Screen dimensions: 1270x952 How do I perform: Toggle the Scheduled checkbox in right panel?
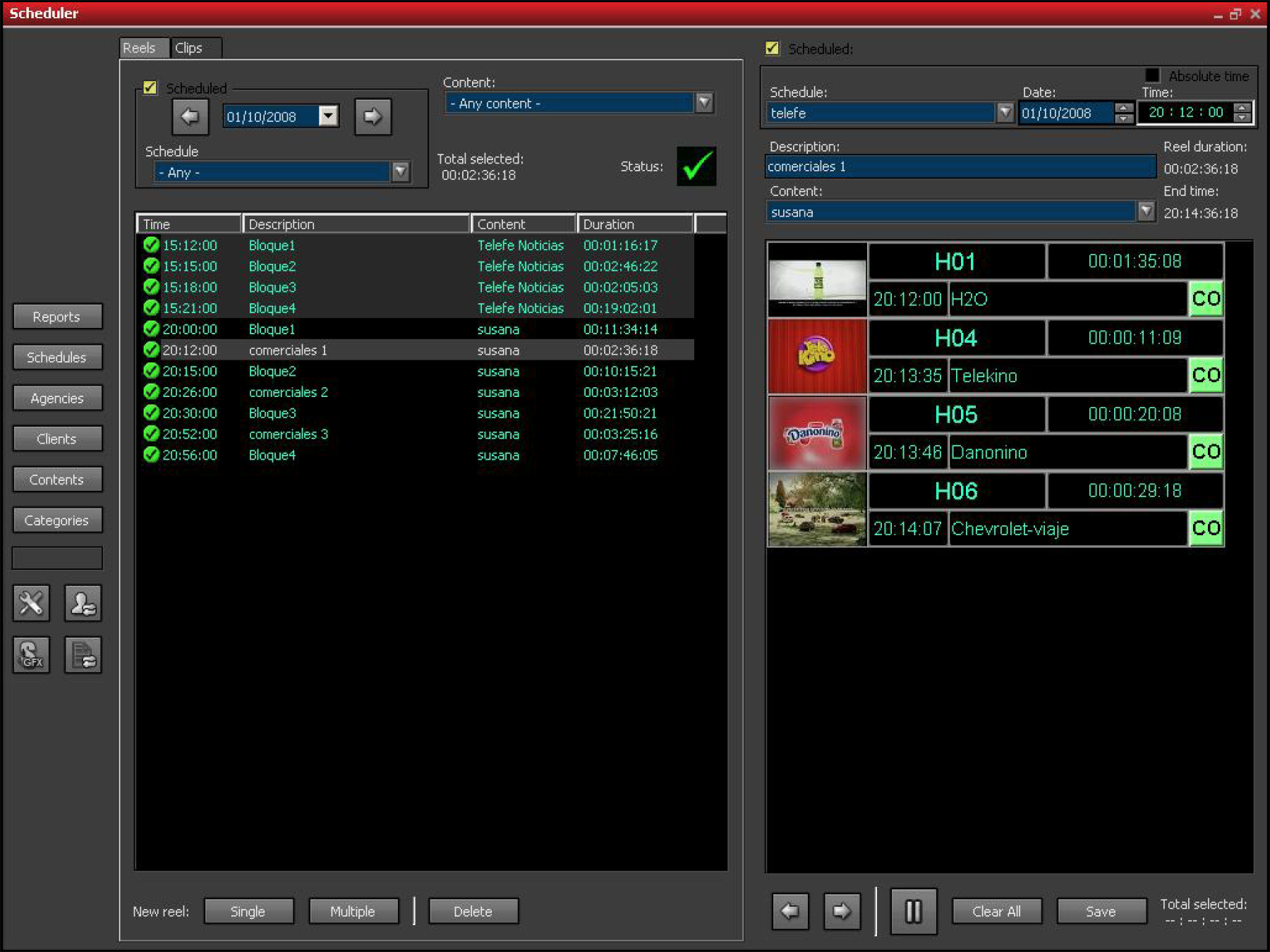tap(773, 48)
